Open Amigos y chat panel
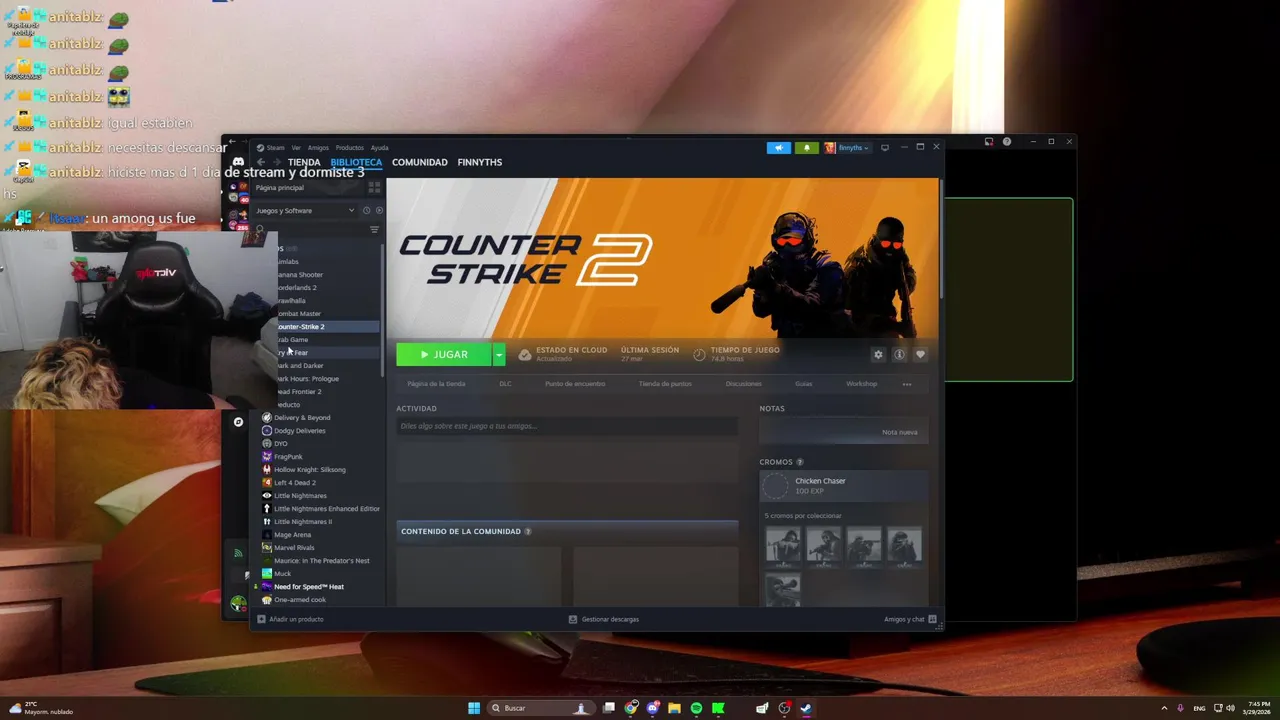 910,619
